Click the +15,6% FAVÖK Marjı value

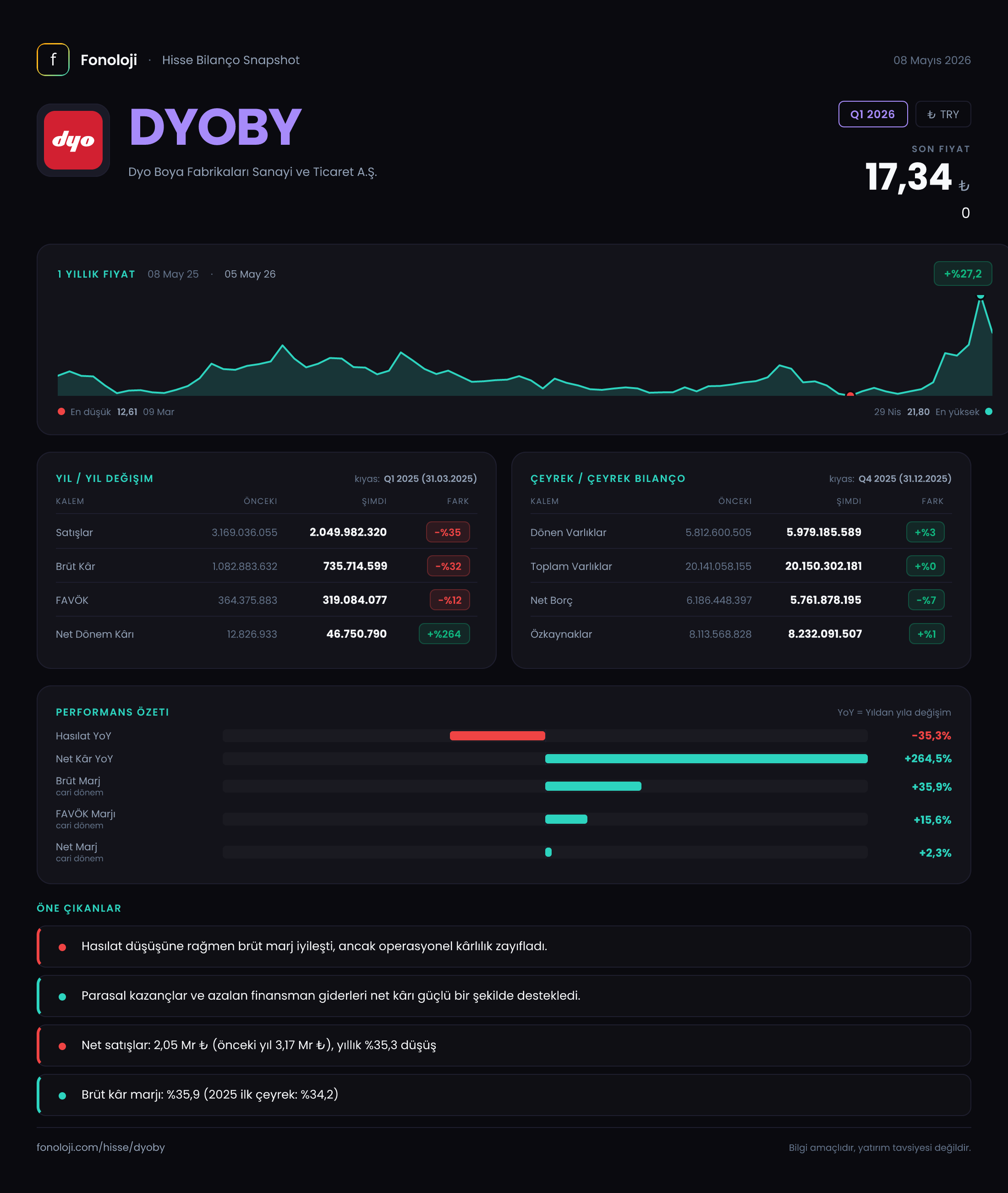[x=932, y=820]
